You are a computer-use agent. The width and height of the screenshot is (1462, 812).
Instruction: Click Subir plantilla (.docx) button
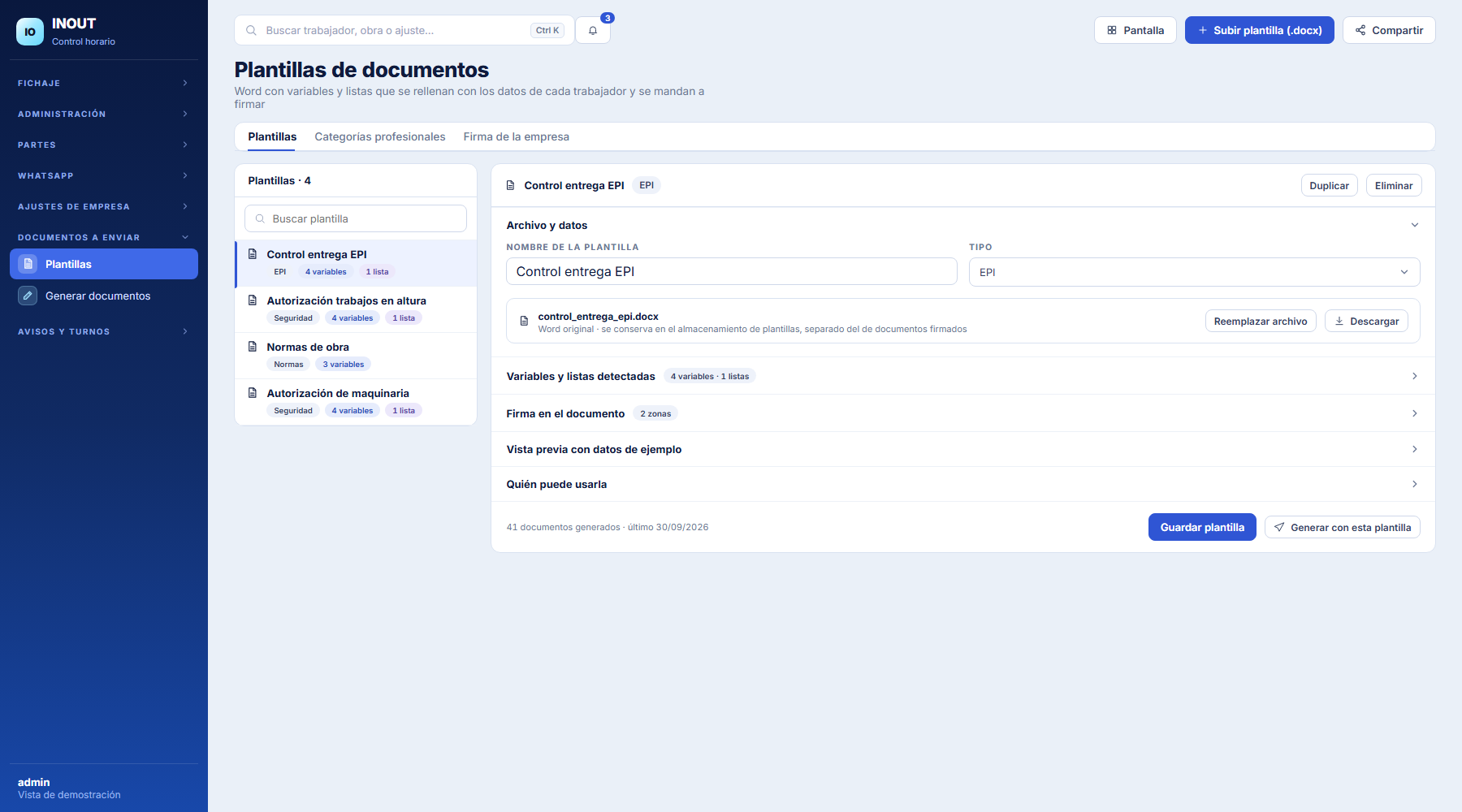point(1259,30)
